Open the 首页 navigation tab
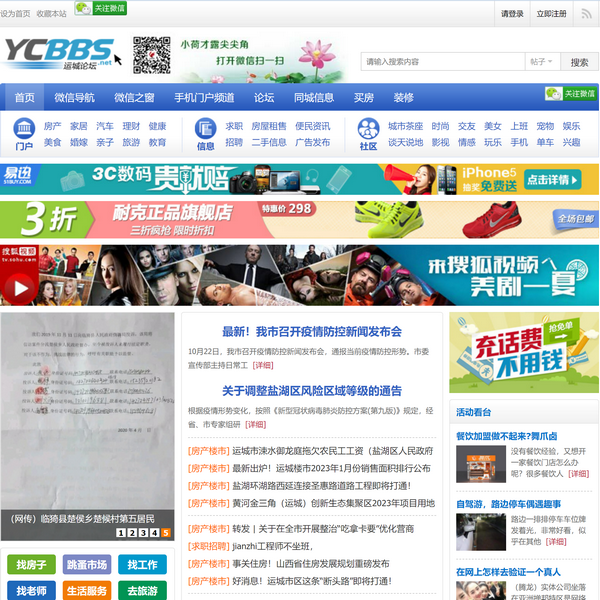 click(24, 98)
